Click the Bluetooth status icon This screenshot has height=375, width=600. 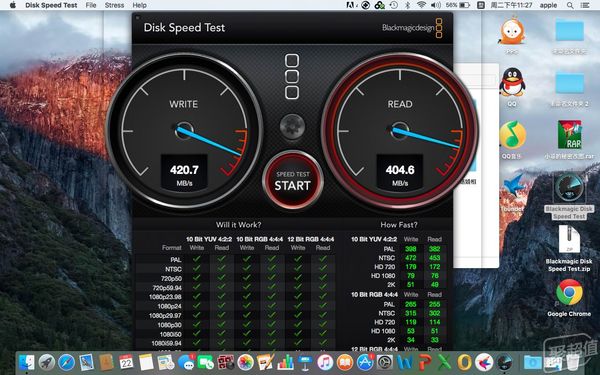coord(408,5)
